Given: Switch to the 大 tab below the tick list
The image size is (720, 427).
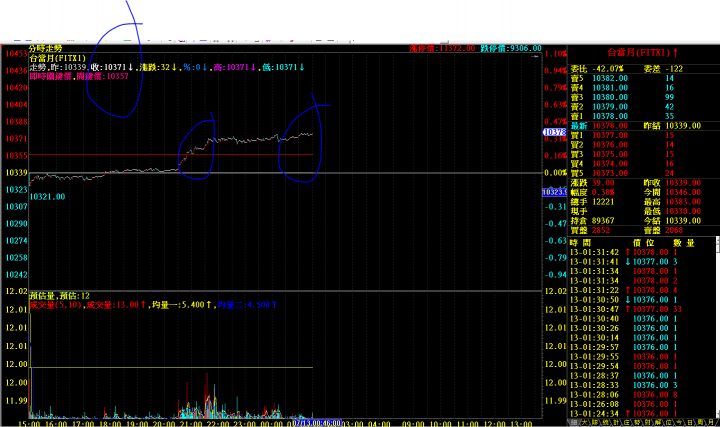Looking at the screenshot, I should point(585,422).
